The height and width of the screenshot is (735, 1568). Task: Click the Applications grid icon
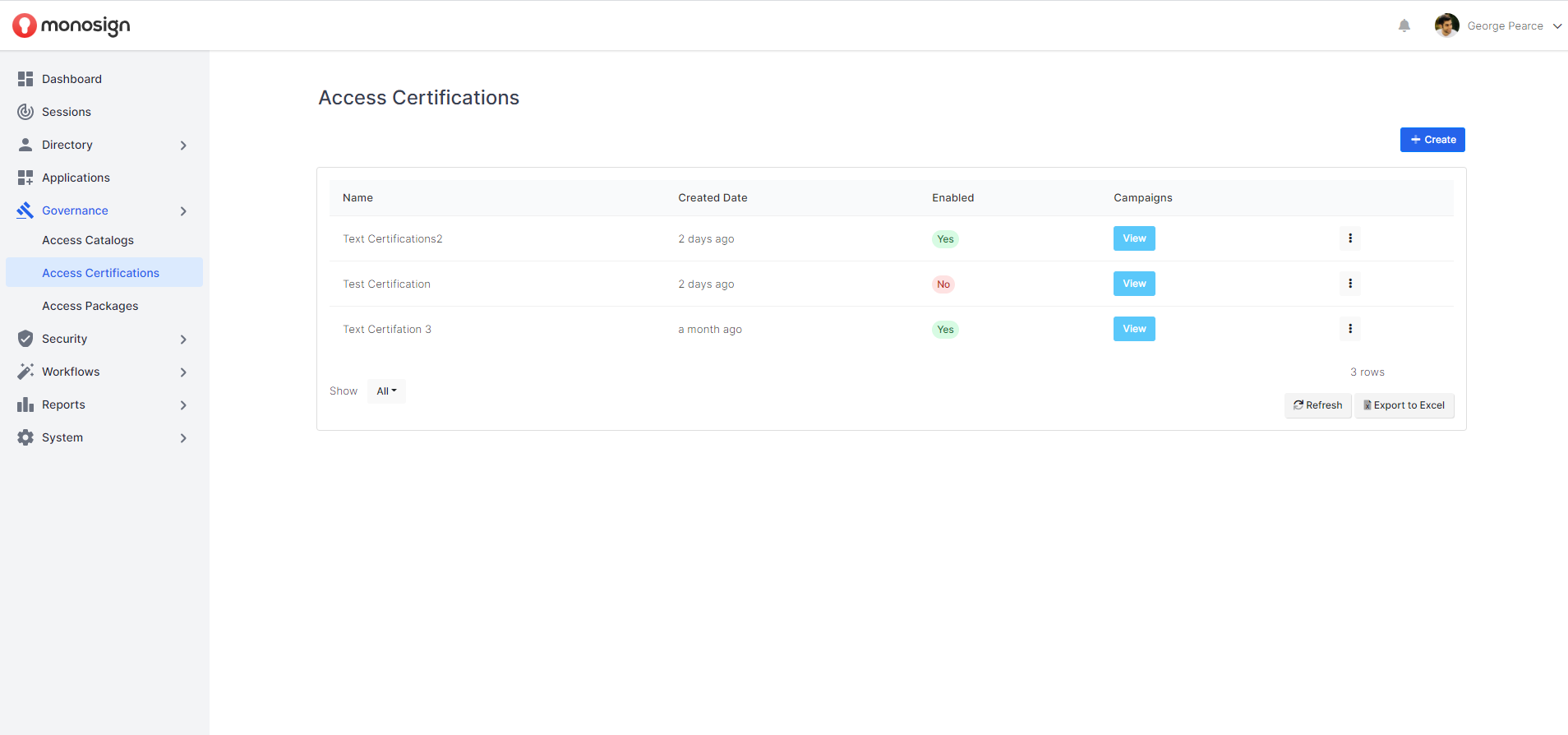[x=25, y=178]
